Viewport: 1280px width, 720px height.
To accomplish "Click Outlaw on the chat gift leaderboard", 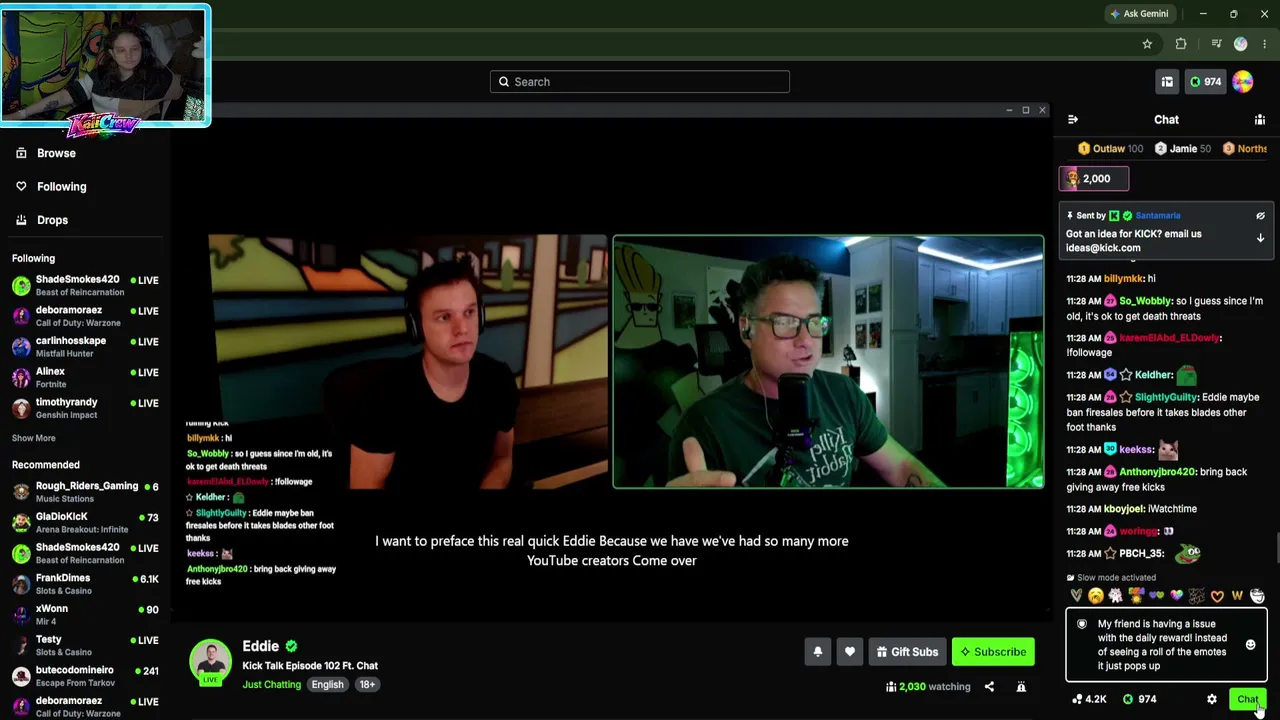I will click(x=1110, y=149).
